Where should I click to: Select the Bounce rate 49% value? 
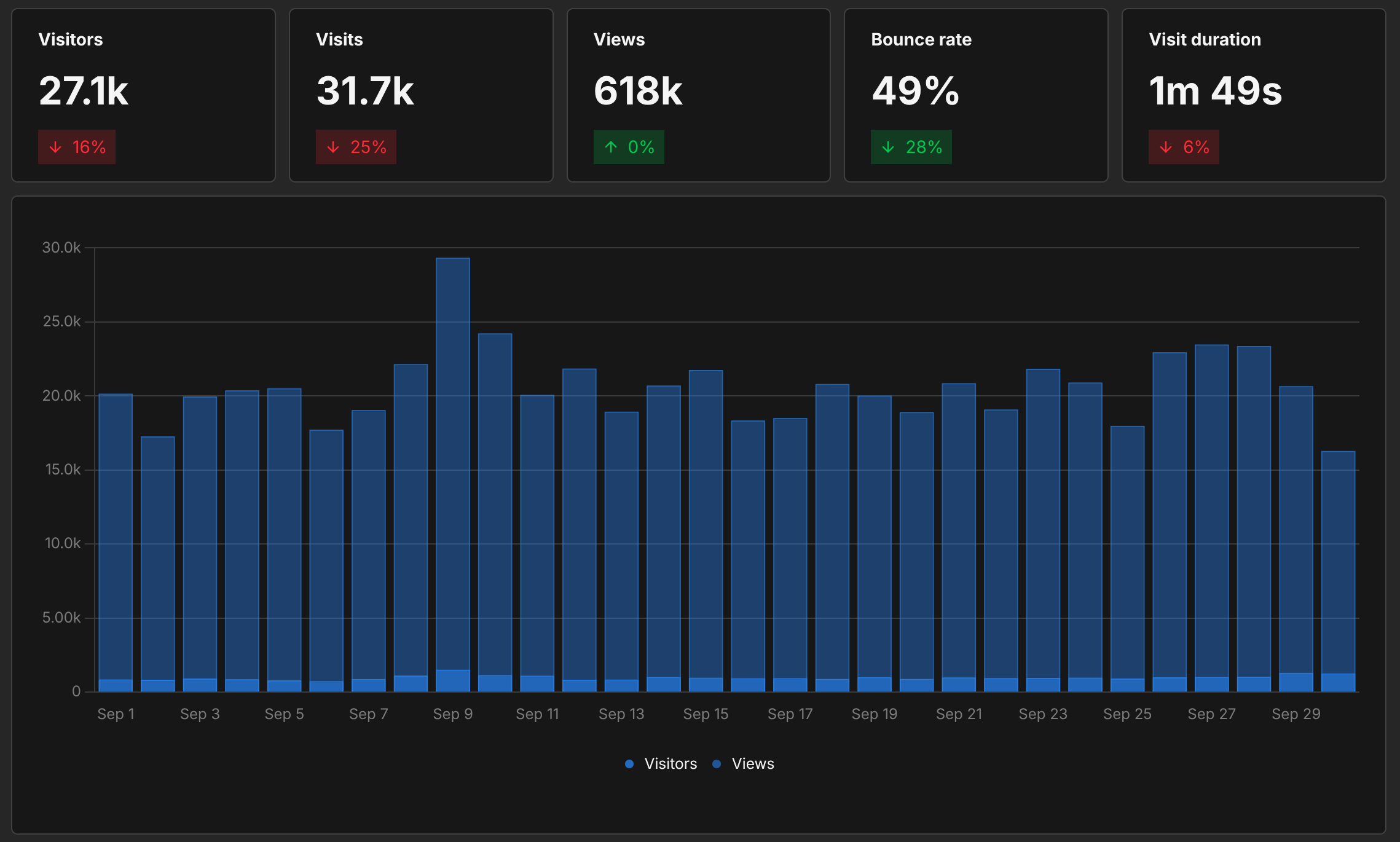point(915,91)
